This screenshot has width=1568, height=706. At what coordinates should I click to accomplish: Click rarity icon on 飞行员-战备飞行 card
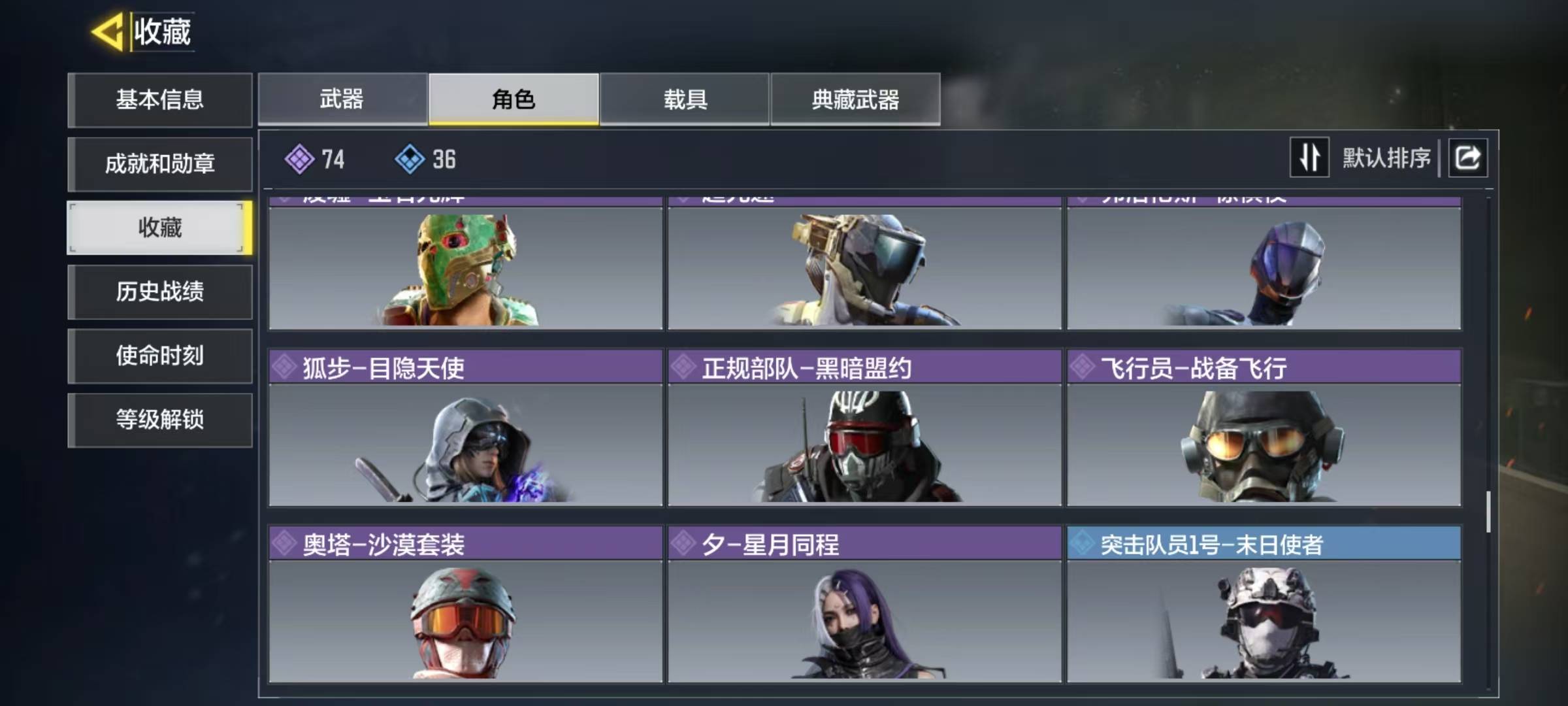tap(1083, 367)
